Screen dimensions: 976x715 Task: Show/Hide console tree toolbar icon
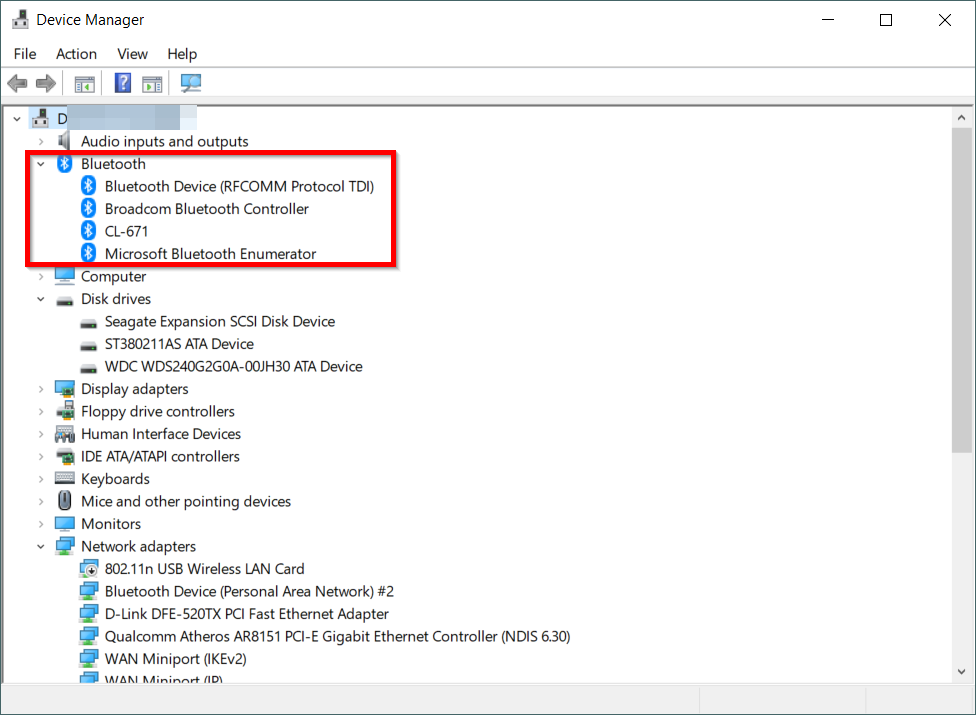tap(85, 83)
